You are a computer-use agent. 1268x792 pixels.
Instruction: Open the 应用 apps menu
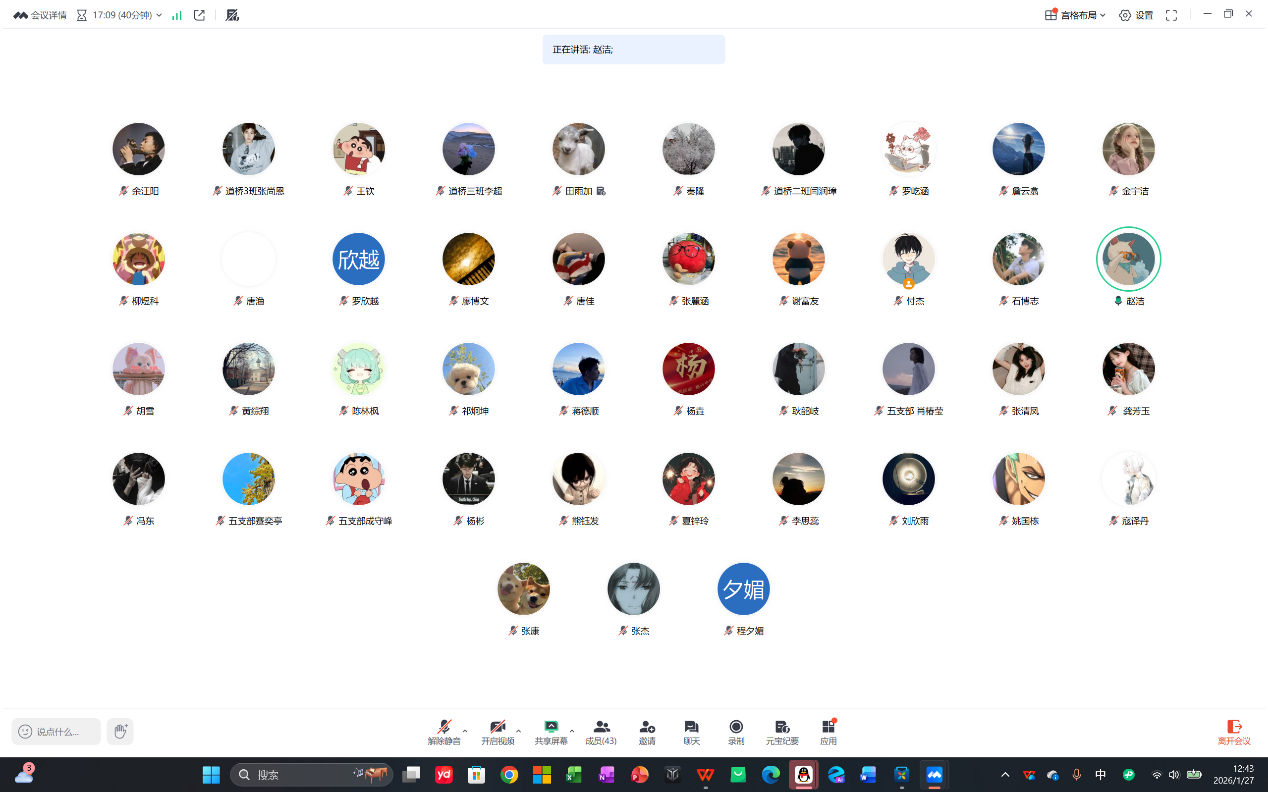pos(828,731)
